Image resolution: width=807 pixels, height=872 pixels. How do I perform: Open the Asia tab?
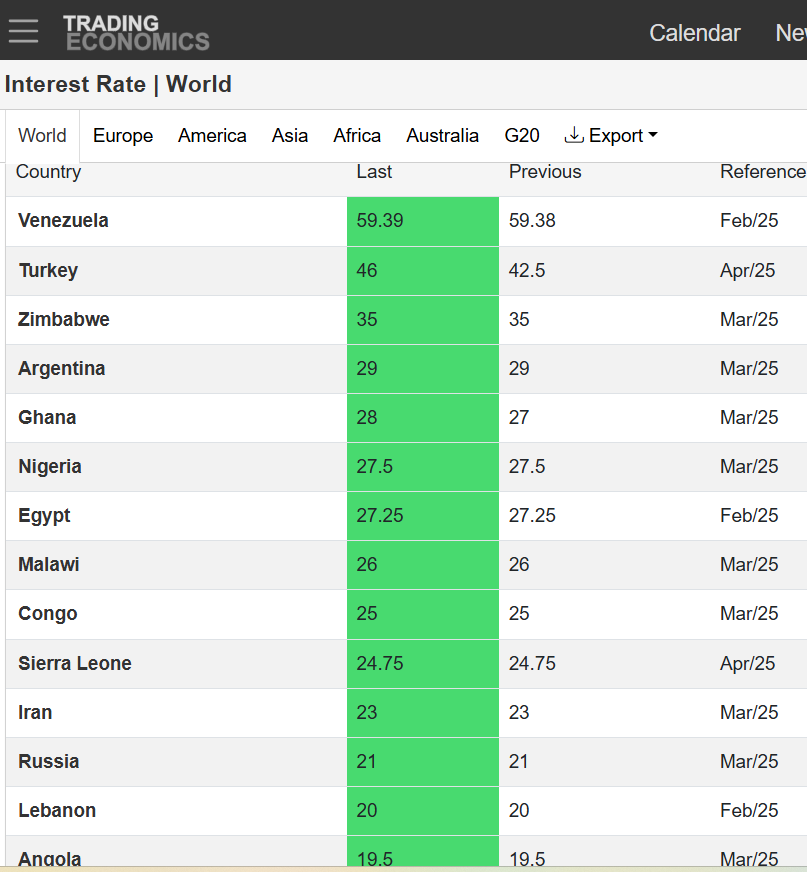(290, 136)
